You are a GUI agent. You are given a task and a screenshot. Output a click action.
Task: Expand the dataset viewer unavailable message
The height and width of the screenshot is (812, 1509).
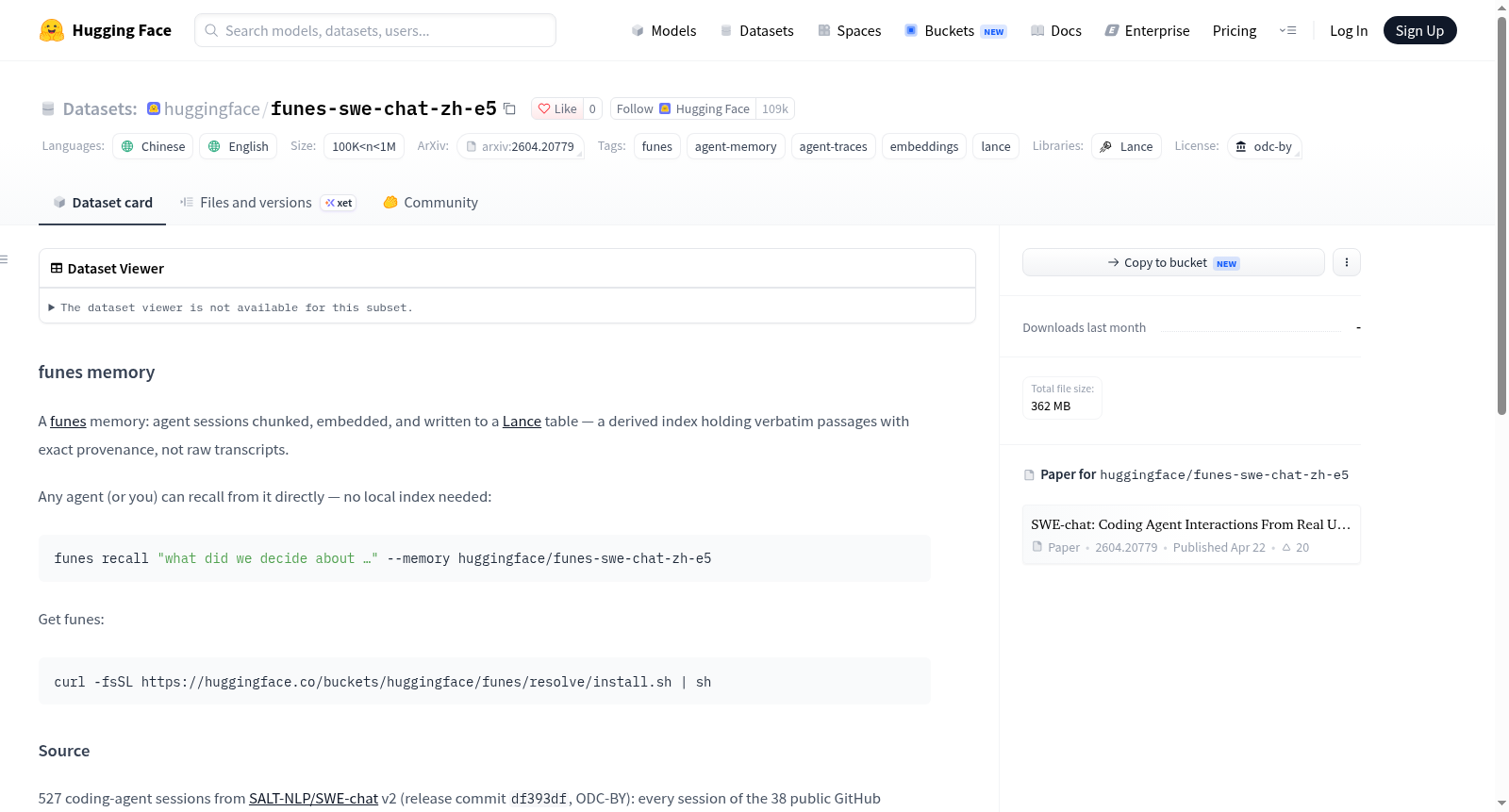coord(231,307)
